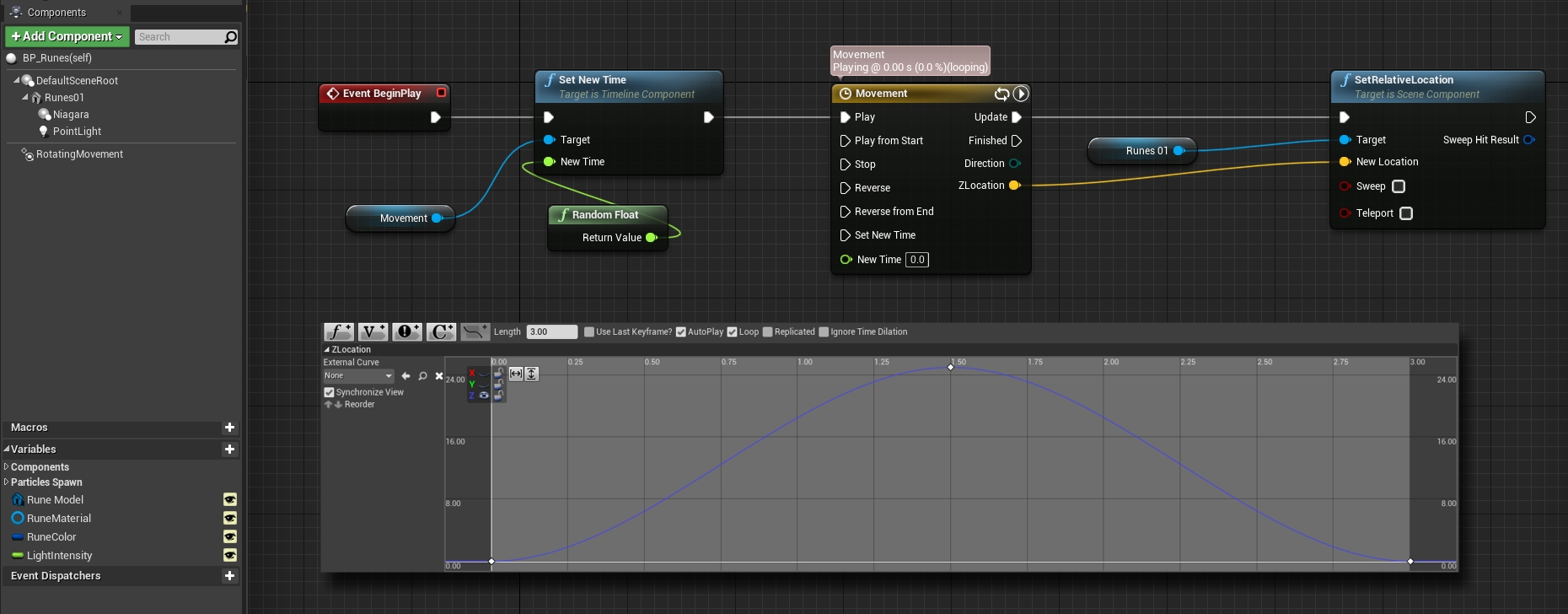The height and width of the screenshot is (614, 1568).
Task: Expand the Components variable category
Action: click(7, 466)
